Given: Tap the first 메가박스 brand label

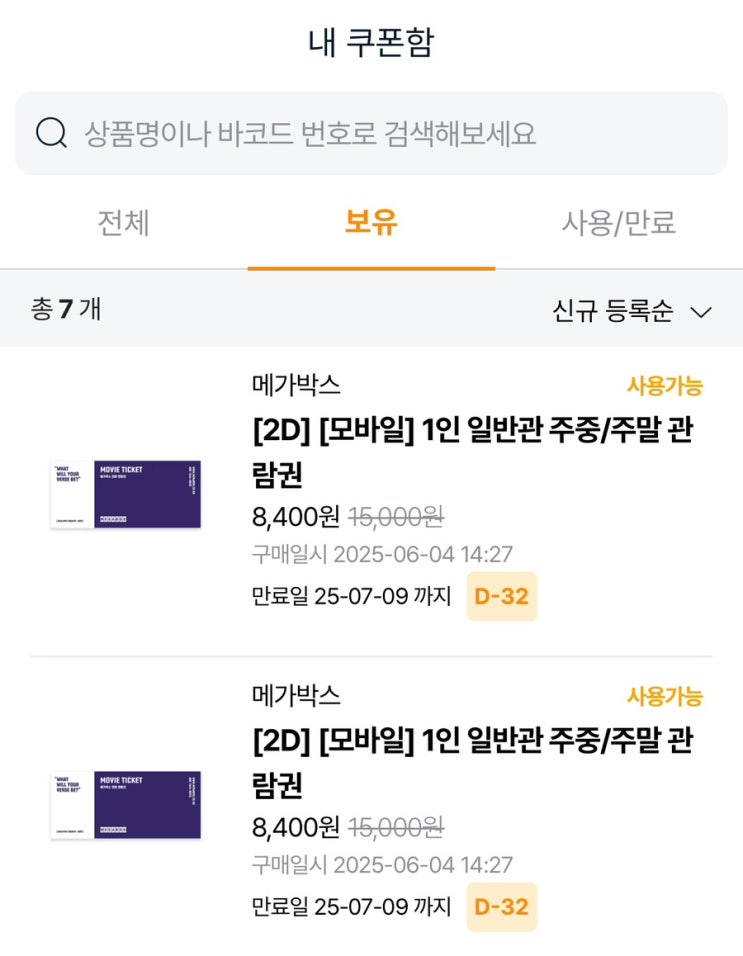Looking at the screenshot, I should (296, 385).
